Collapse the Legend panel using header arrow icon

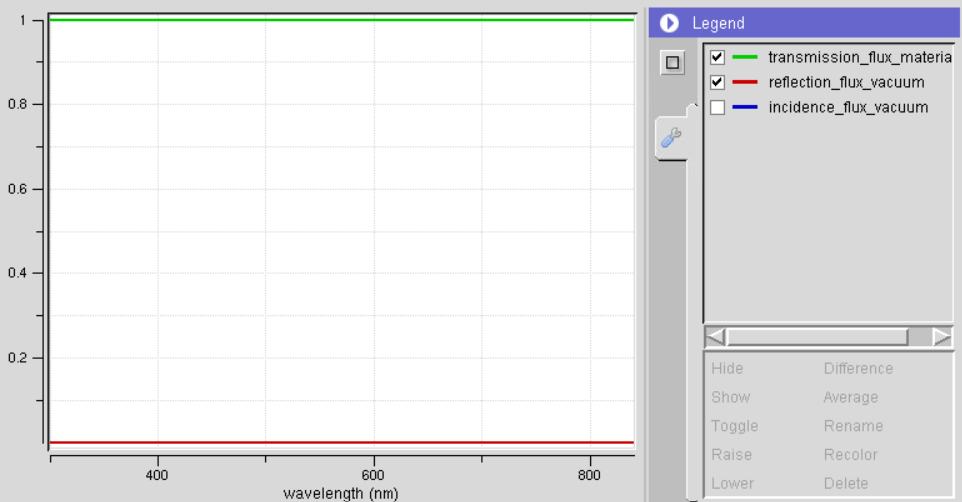click(x=669, y=23)
